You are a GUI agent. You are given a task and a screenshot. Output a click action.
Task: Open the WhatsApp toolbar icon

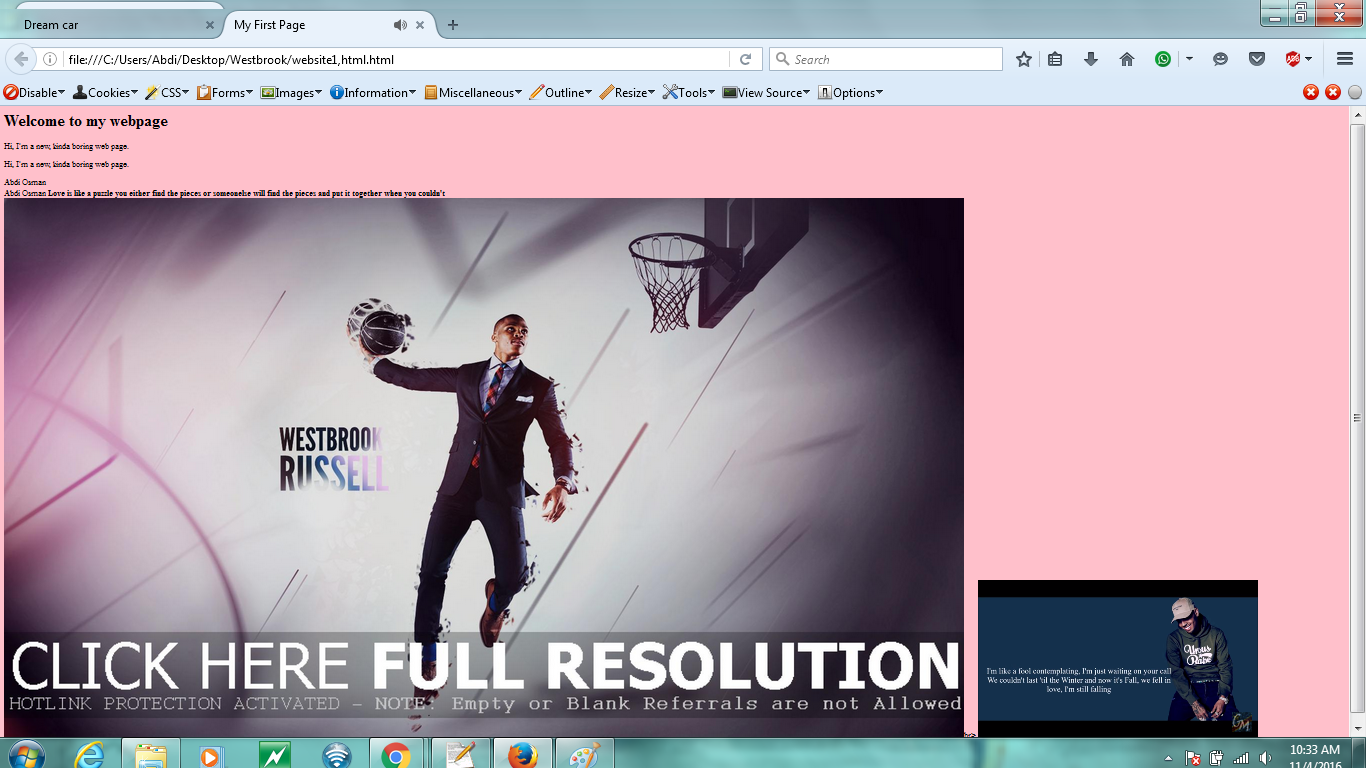[x=1163, y=60]
